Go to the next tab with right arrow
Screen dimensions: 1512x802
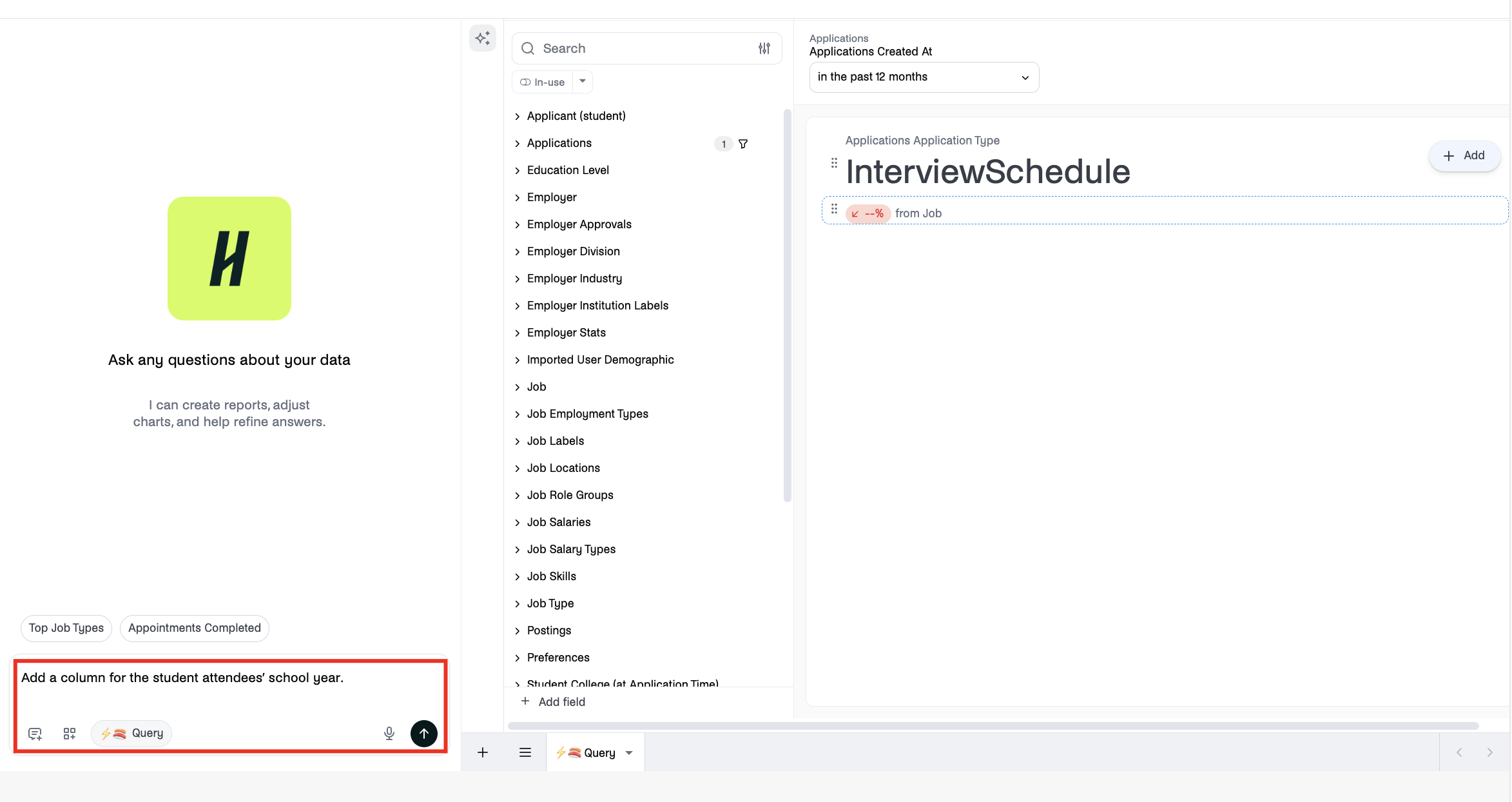tap(1489, 752)
